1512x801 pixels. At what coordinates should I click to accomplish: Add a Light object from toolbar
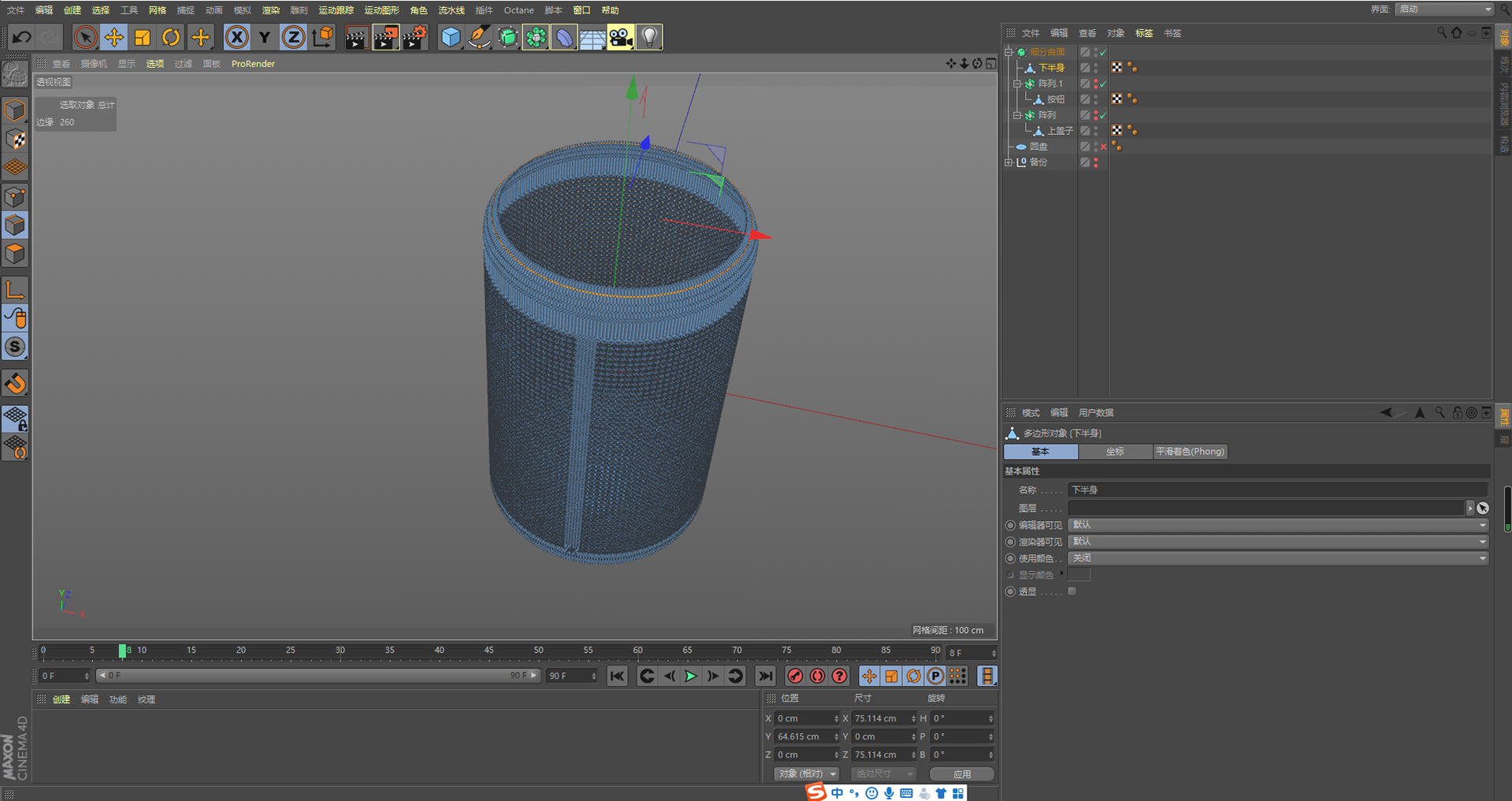pyautogui.click(x=649, y=37)
